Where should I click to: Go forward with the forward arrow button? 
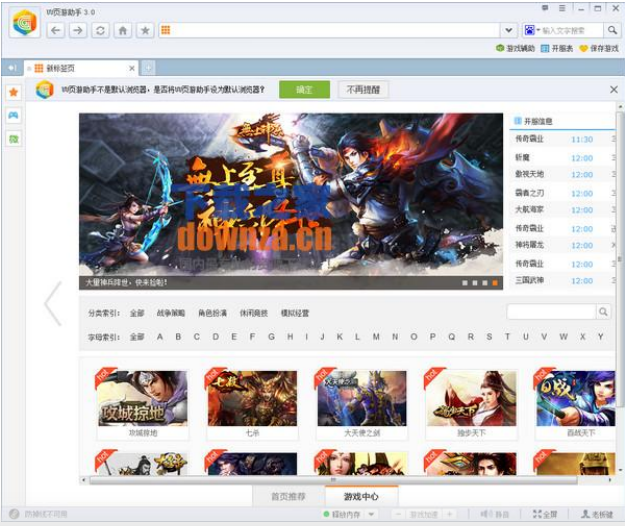click(x=78, y=30)
